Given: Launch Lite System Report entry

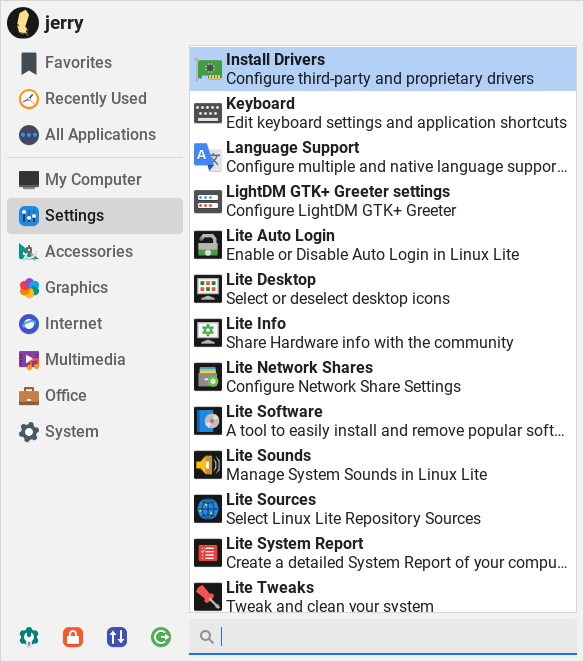Looking at the screenshot, I should [383, 553].
